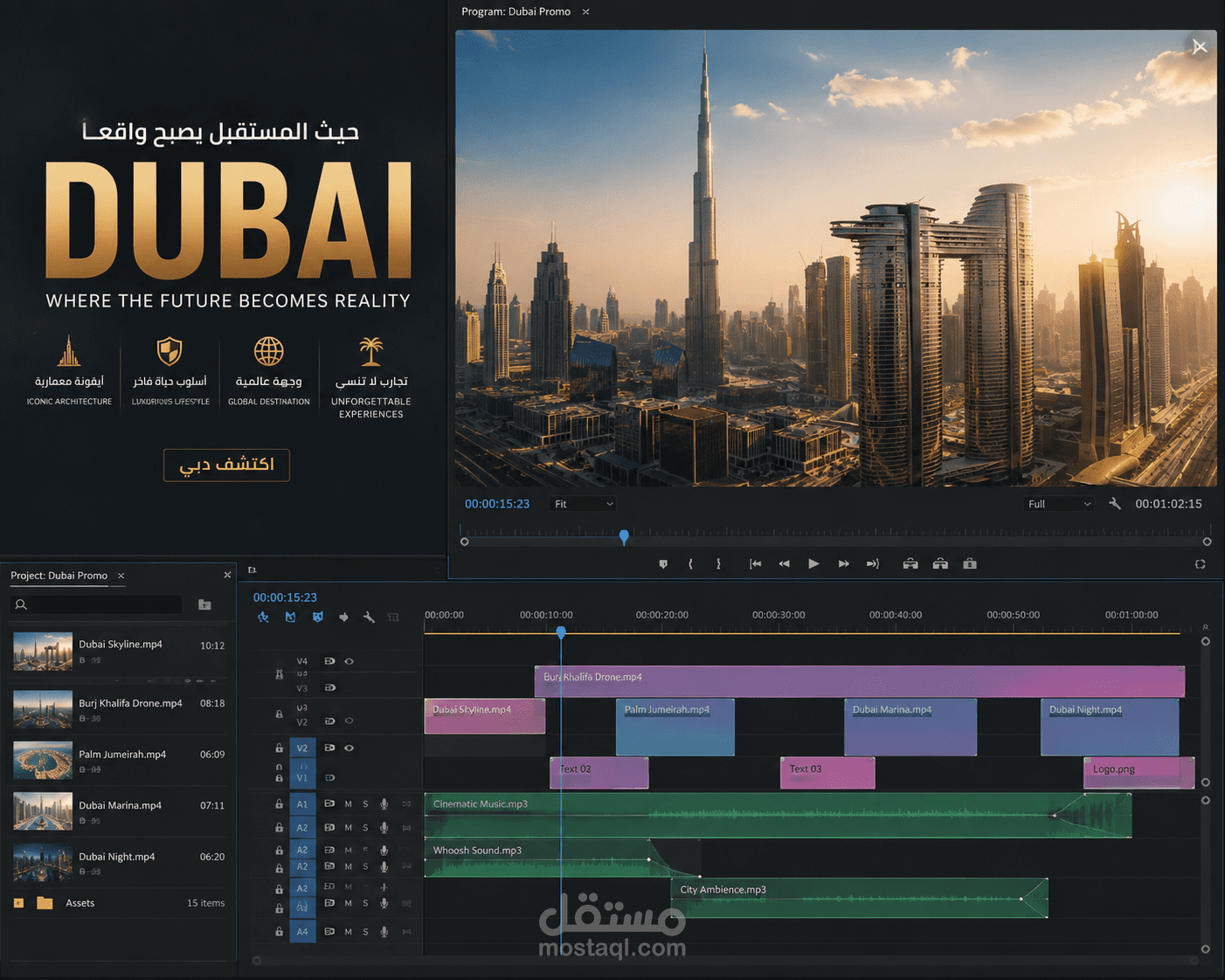The image size is (1225, 980).
Task: Select the Text 02 clip in the timeline
Action: (x=599, y=773)
